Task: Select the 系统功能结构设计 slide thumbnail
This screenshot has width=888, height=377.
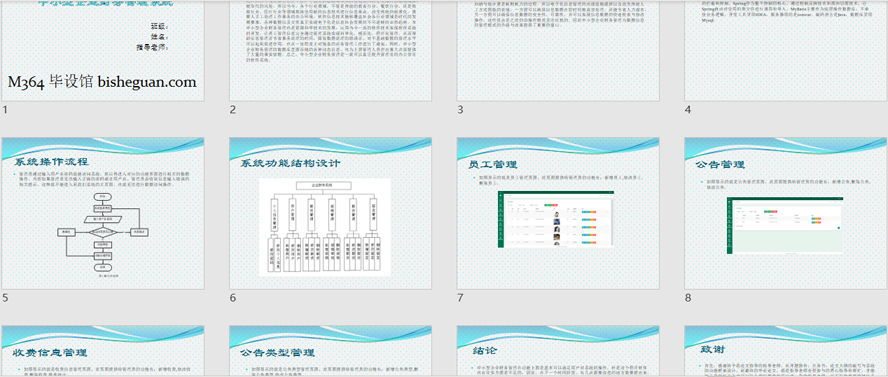Action: click(x=331, y=213)
